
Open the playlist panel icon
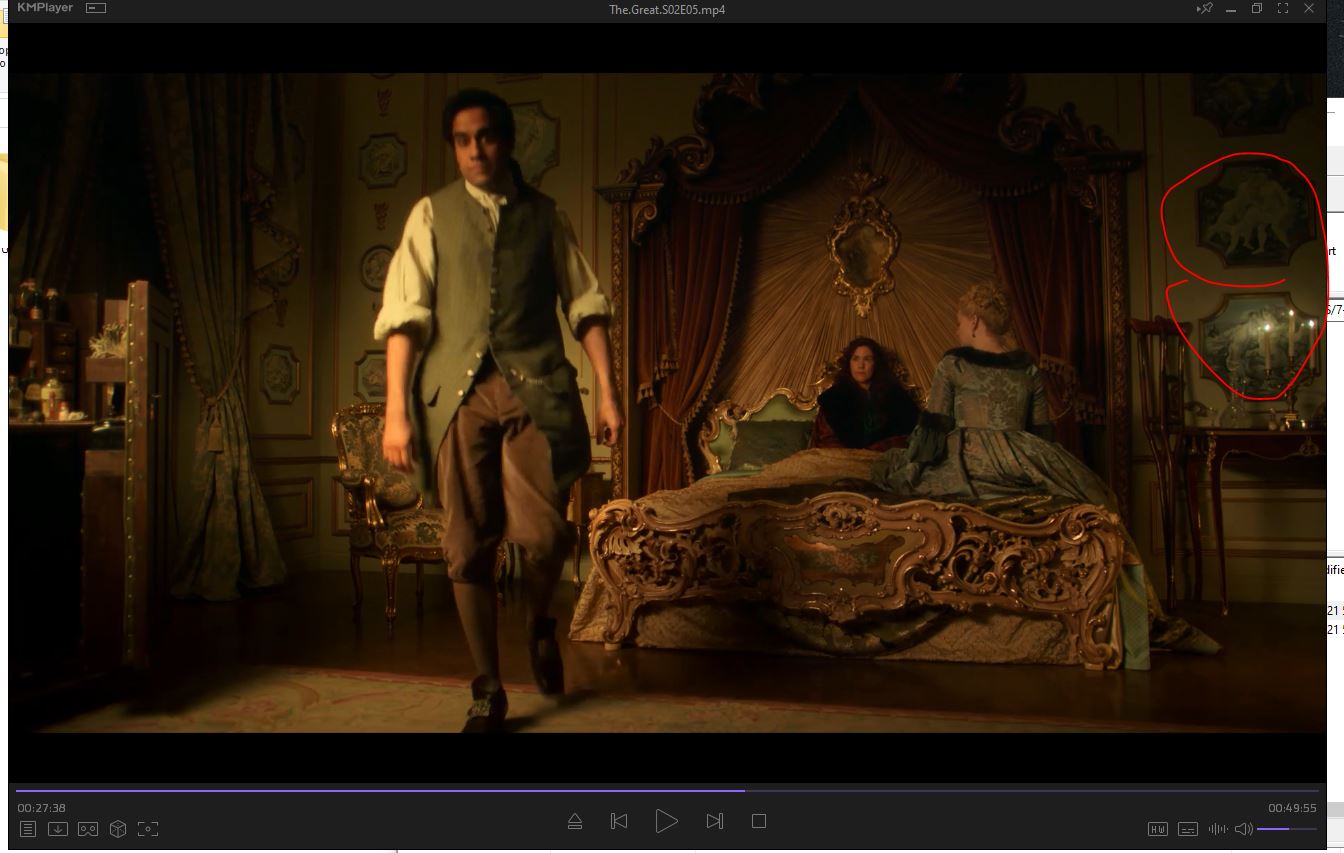tap(28, 829)
